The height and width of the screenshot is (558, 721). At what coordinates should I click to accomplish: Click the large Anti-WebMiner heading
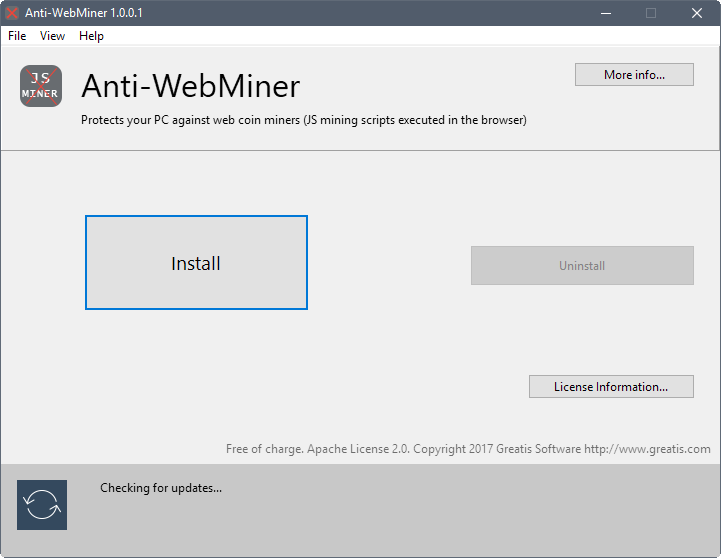point(191,86)
